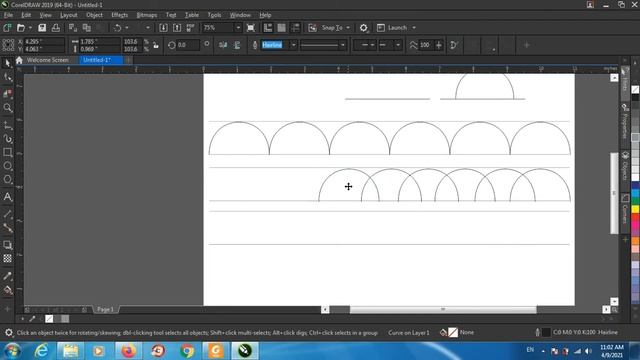This screenshot has width=640, height=360.
Task: Select the Color Eyedropper tool
Action: click(x=7, y=276)
